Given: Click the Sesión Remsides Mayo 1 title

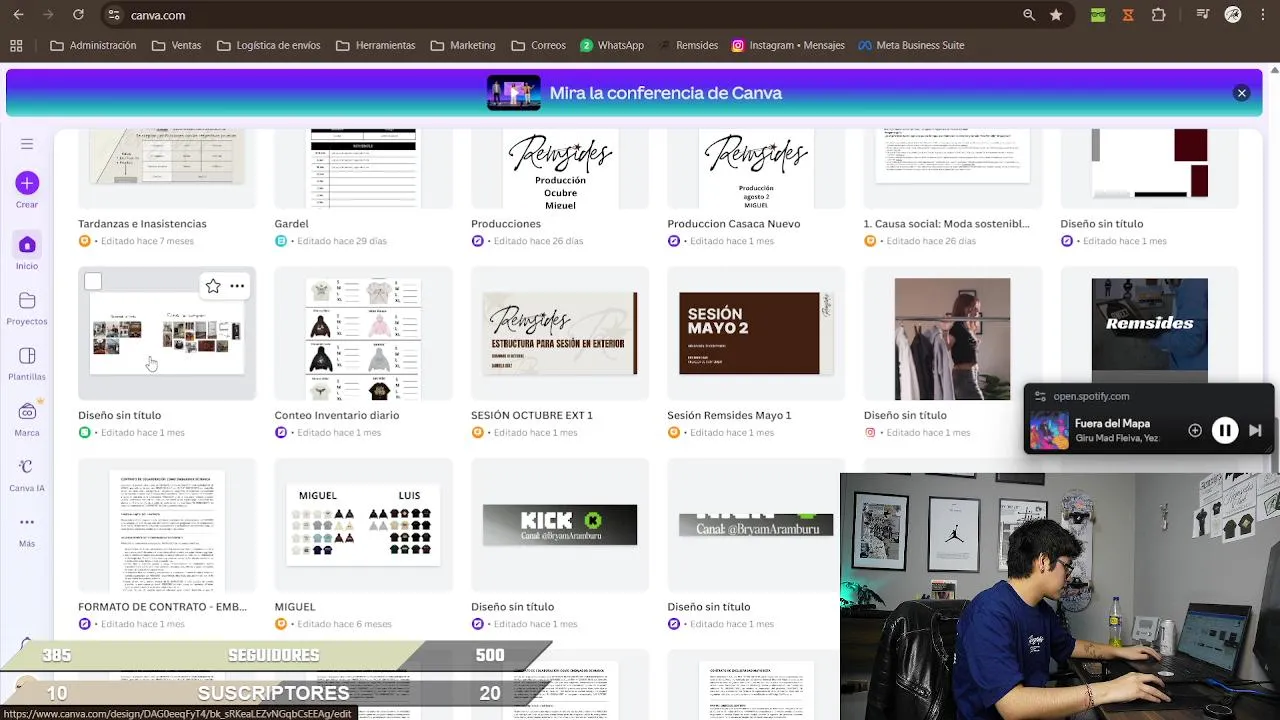Looking at the screenshot, I should pyautogui.click(x=729, y=415).
